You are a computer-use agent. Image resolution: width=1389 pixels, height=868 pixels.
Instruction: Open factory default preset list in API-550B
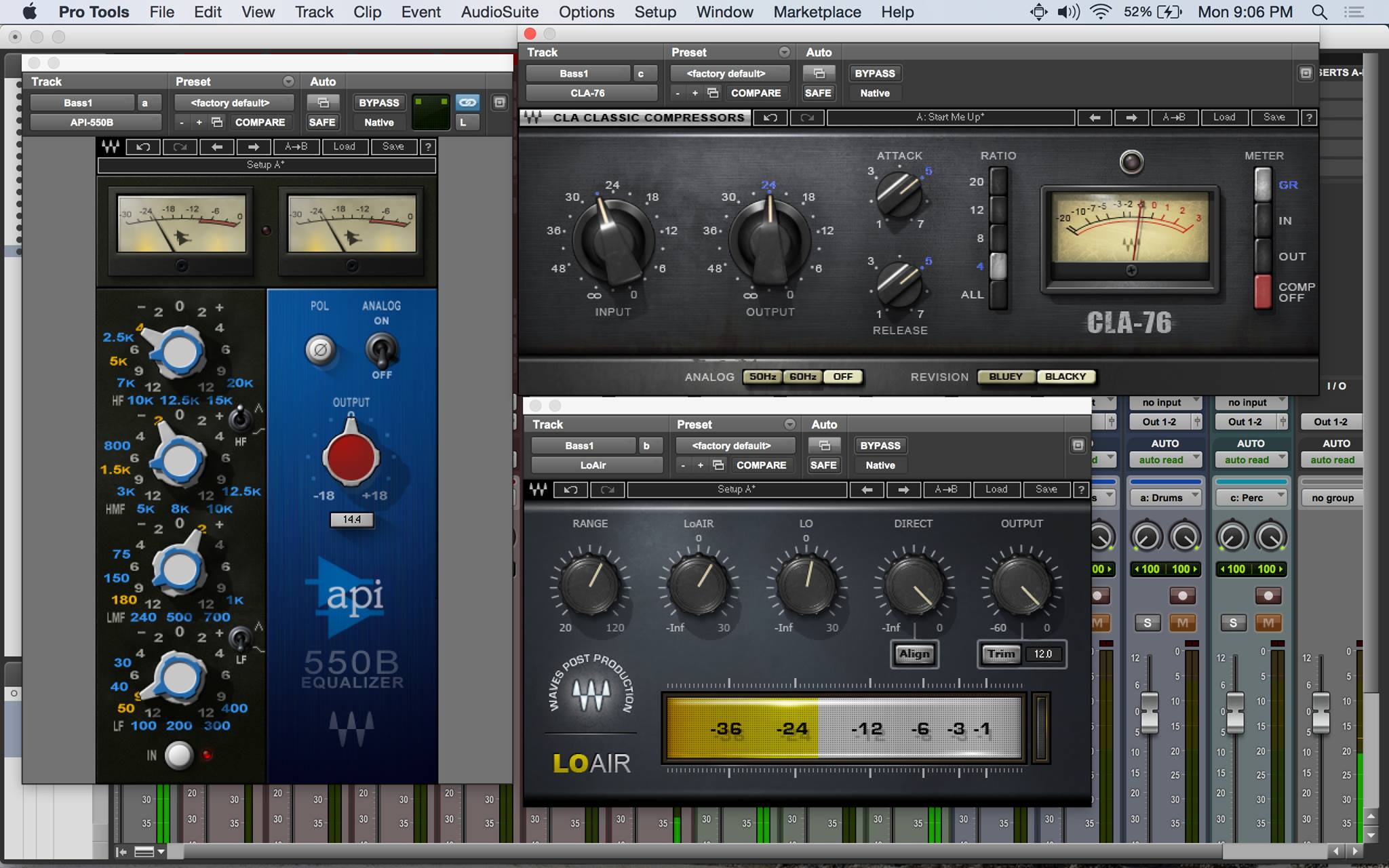234,102
